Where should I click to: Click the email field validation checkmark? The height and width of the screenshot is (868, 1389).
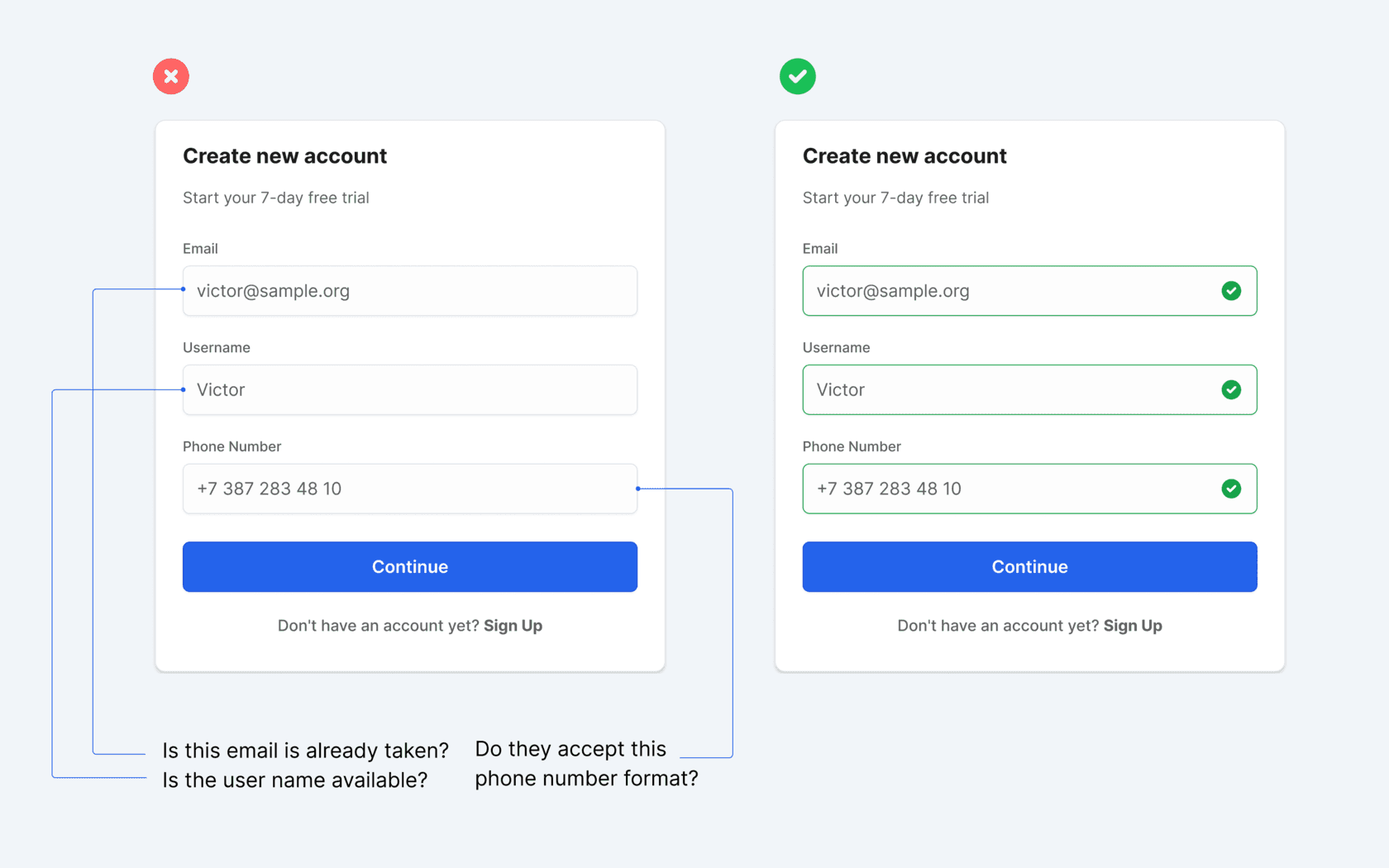1230,291
